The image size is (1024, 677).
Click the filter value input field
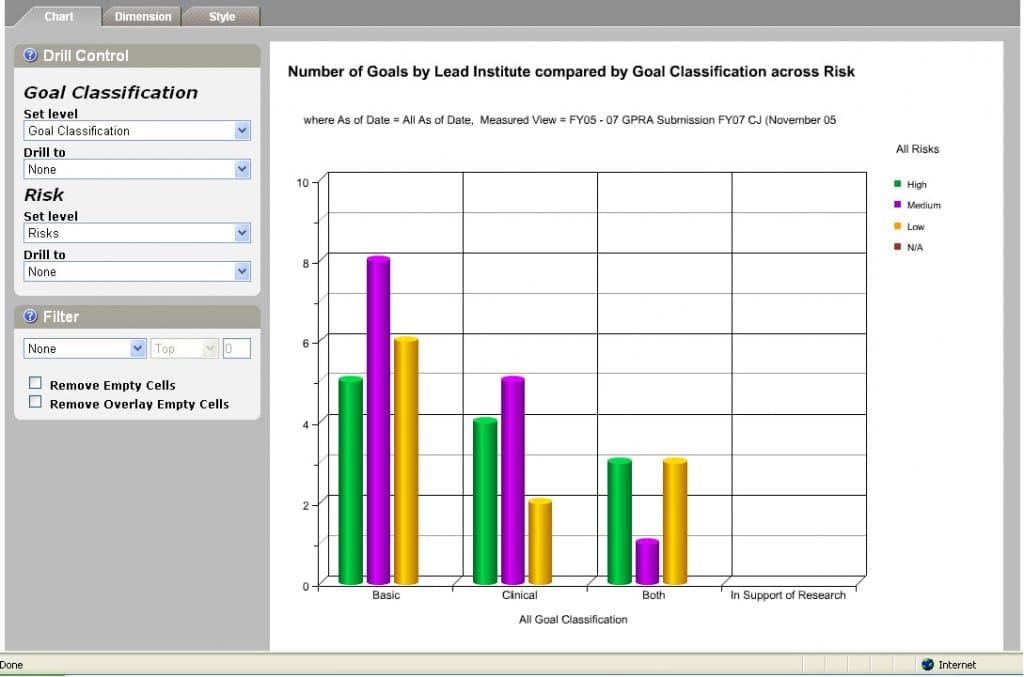tap(235, 348)
